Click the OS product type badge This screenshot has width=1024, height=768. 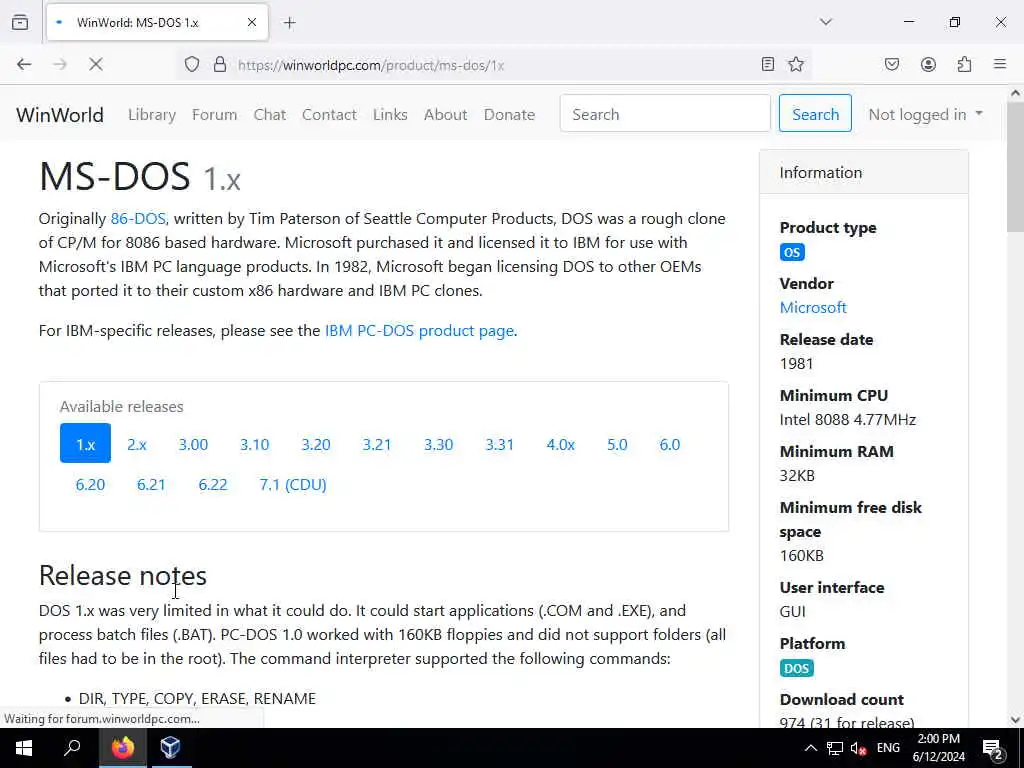[x=792, y=252]
